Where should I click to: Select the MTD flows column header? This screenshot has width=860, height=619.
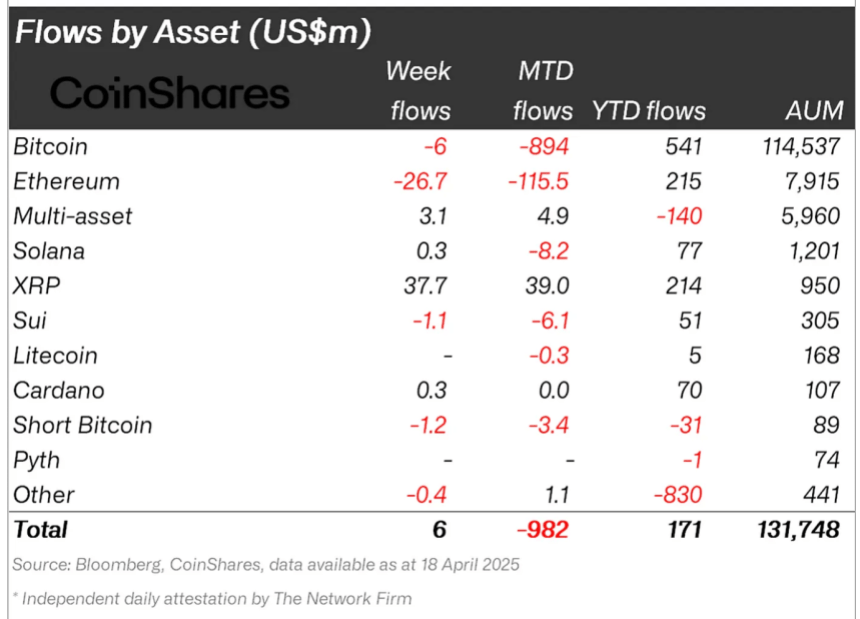[541, 91]
